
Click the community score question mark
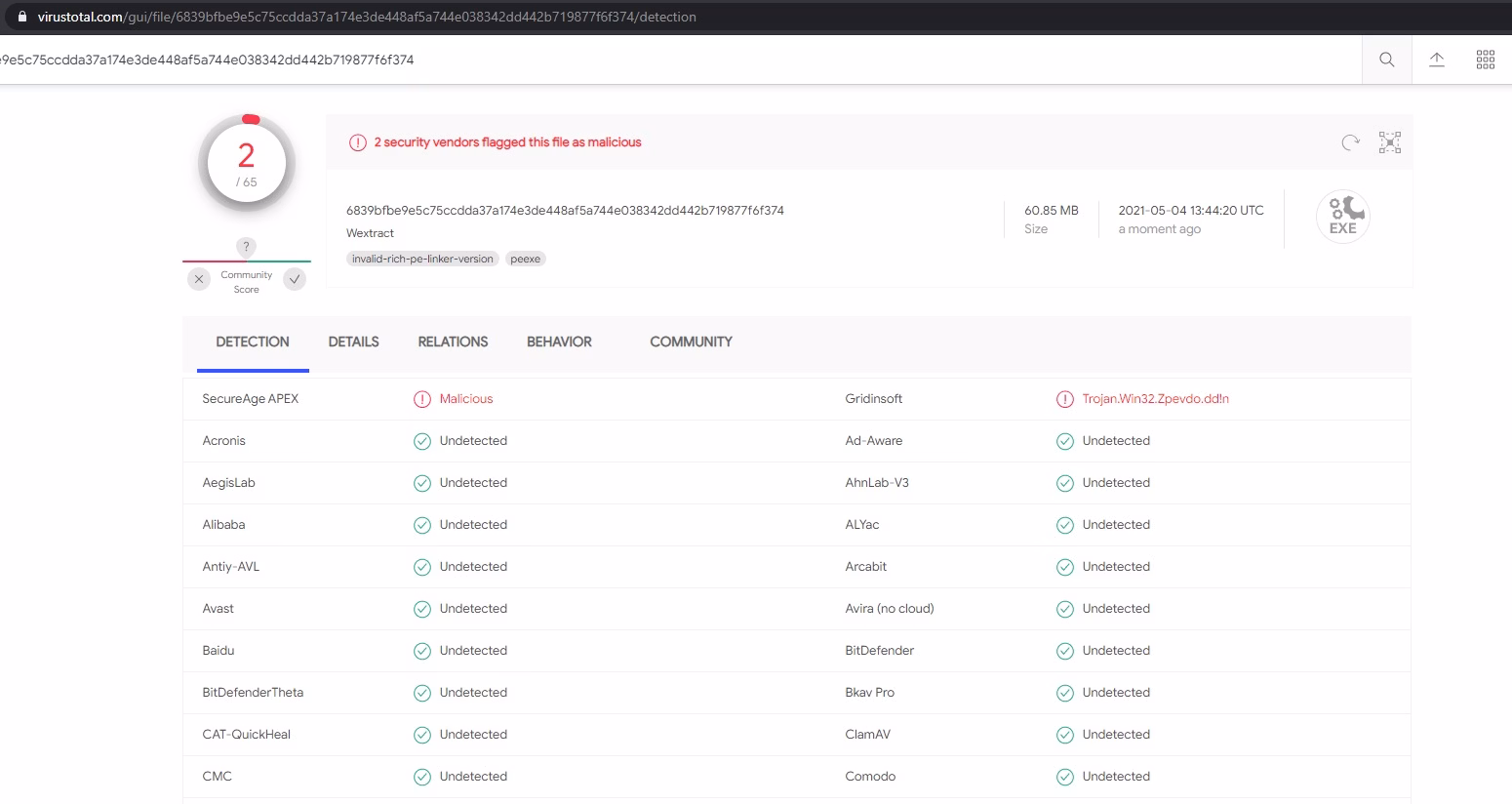247,247
